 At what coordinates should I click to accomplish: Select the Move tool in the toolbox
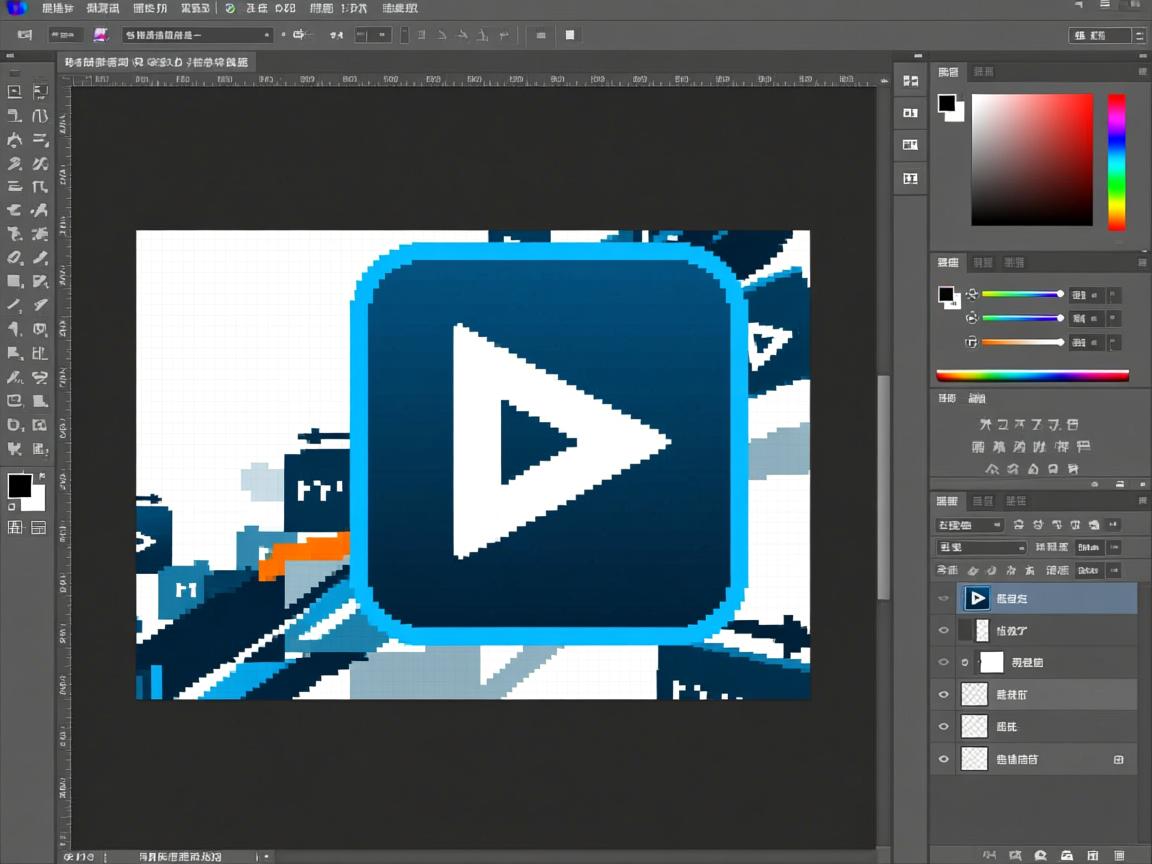[14, 91]
